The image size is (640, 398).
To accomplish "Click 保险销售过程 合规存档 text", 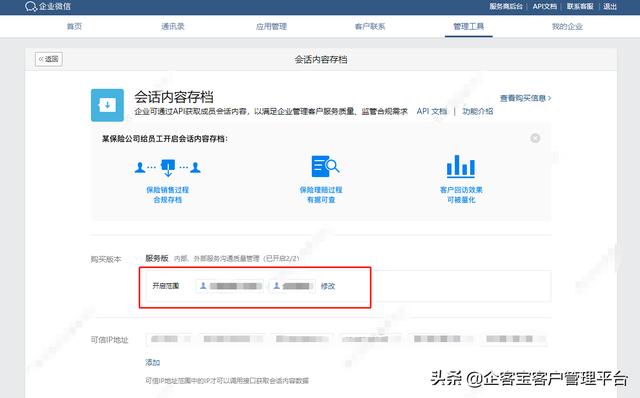I will click(x=168, y=195).
